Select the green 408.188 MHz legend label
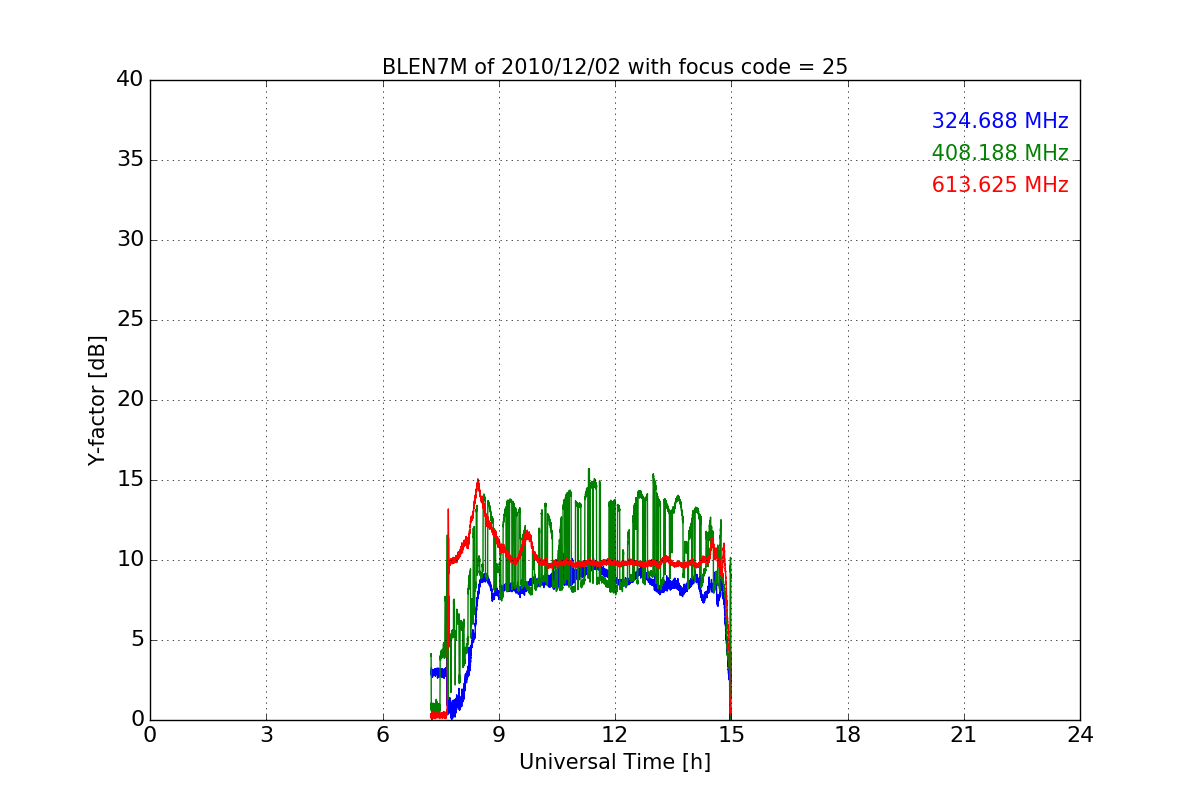 coord(1000,153)
